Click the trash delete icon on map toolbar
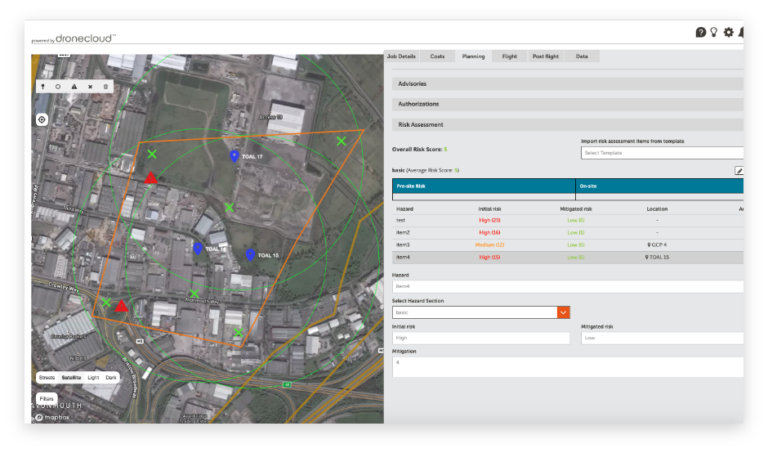The height and width of the screenshot is (453, 768). click(105, 87)
